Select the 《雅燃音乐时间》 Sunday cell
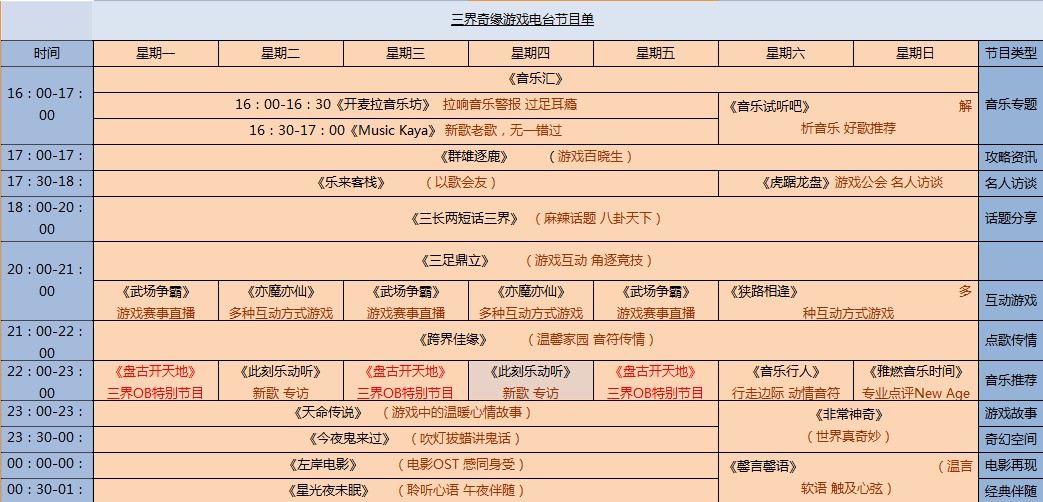Viewport: 1043px width, 502px height. (x=915, y=381)
